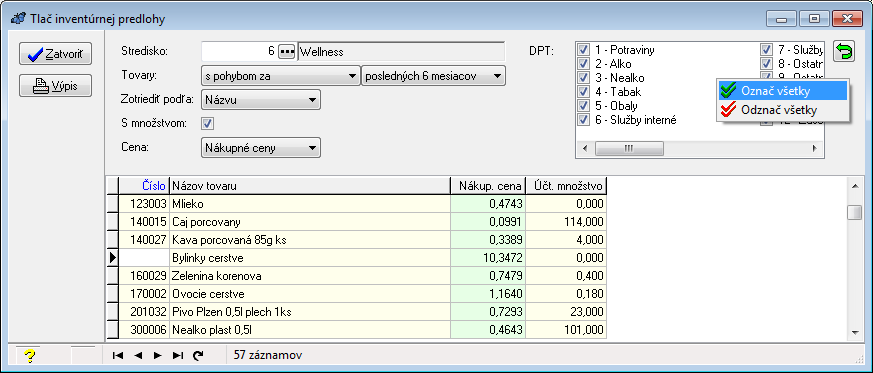
Task: Select Pivo Plzen 0,5l plech row
Action: (x=356, y=312)
